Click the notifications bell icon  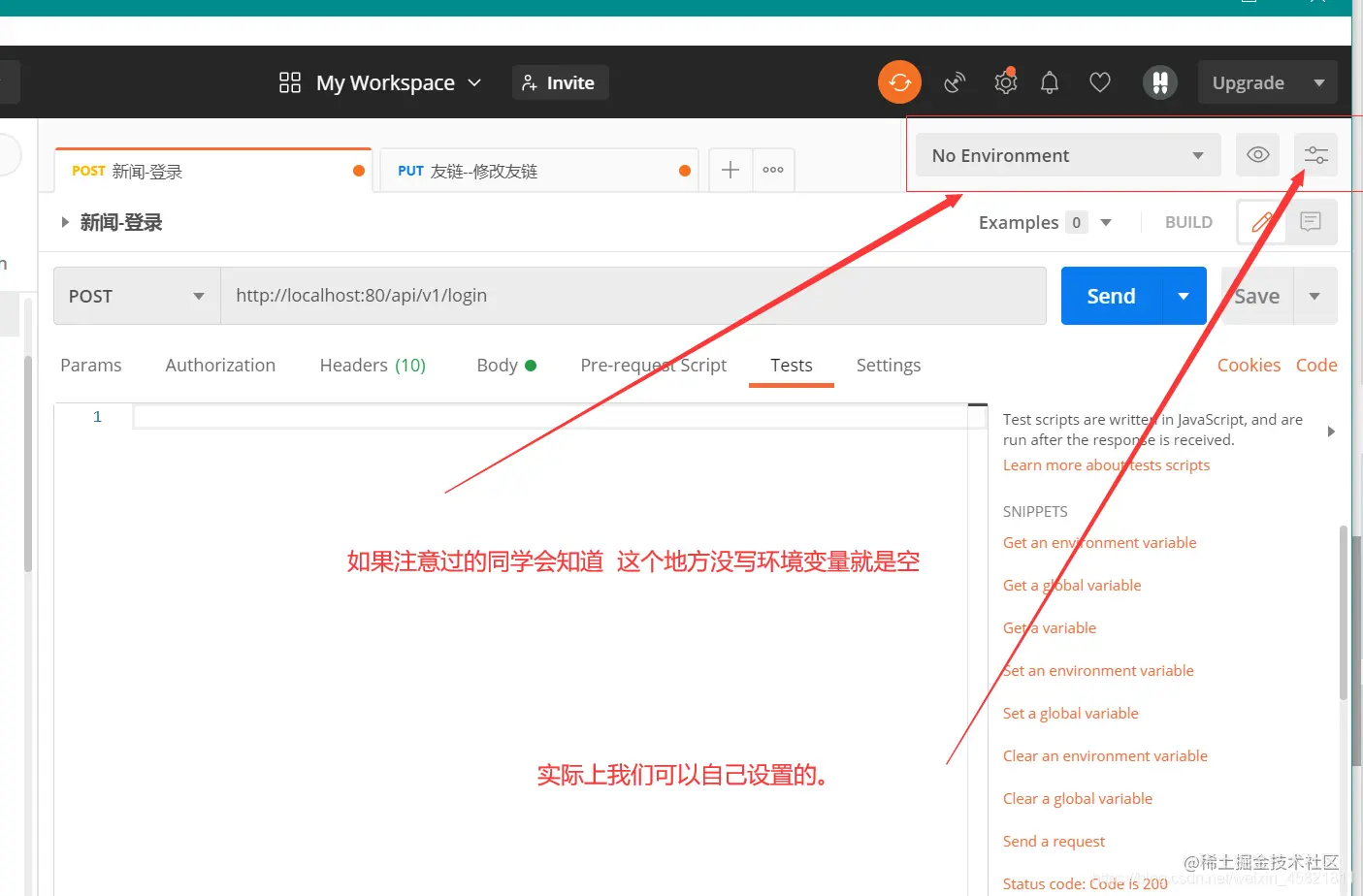coord(1049,82)
